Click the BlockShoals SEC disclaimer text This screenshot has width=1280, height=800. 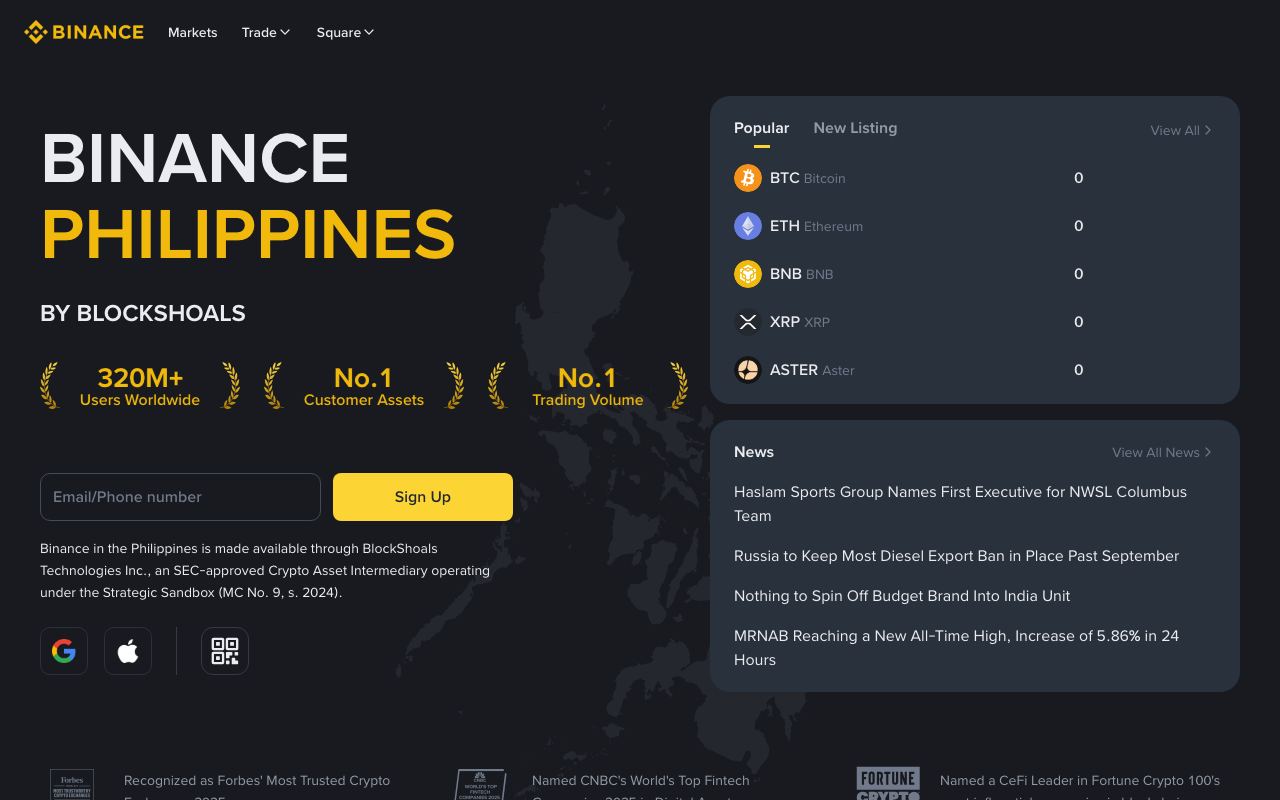point(265,570)
